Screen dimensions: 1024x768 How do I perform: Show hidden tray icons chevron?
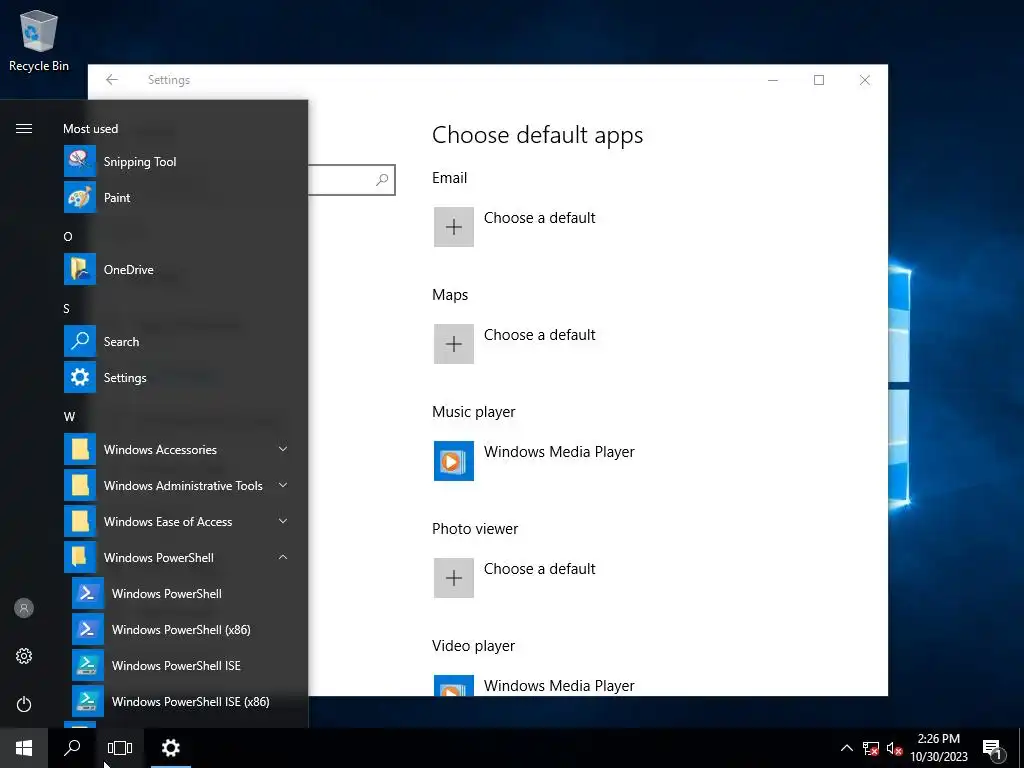(846, 748)
